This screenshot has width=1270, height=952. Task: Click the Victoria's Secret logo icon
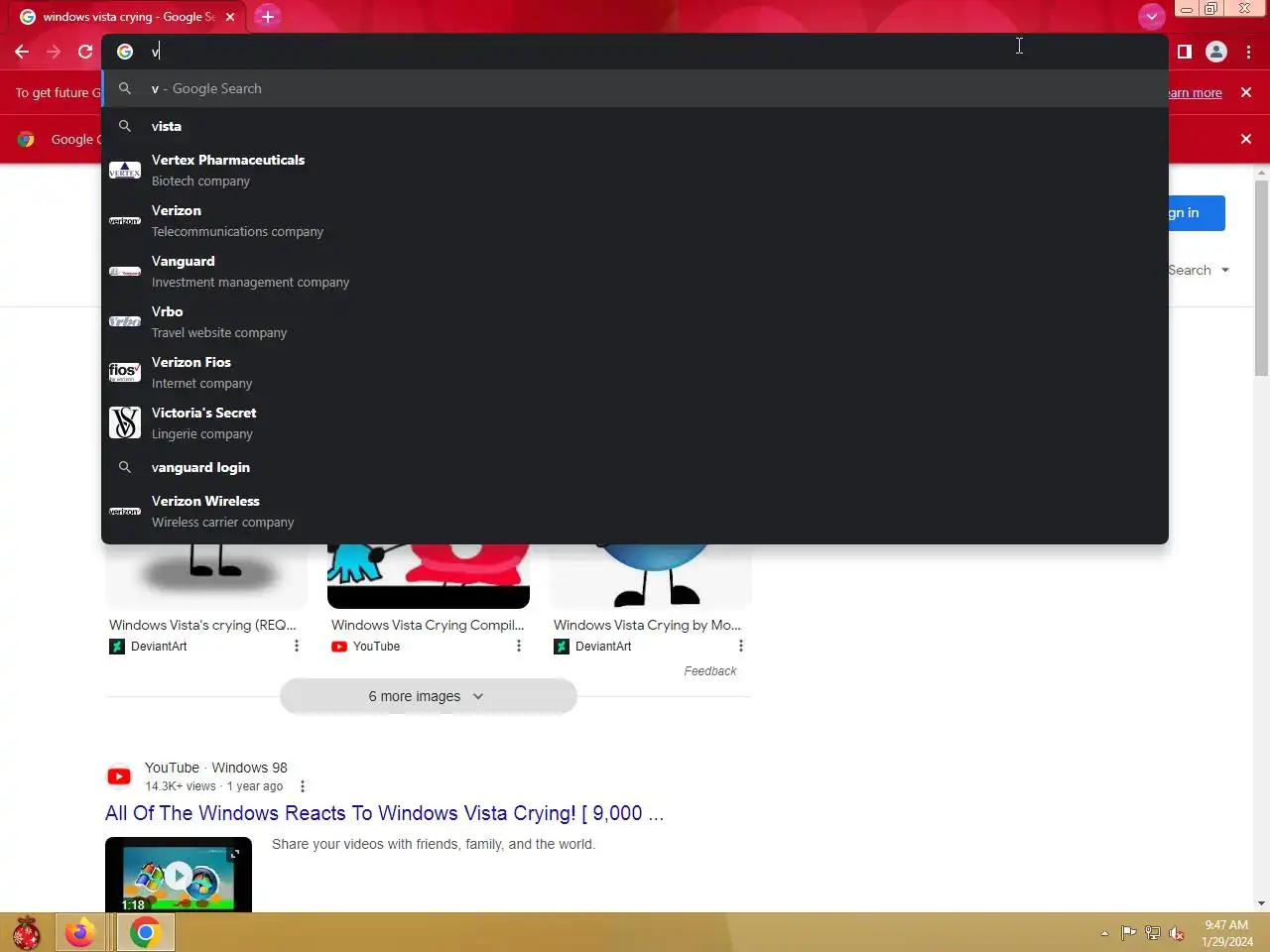(125, 423)
